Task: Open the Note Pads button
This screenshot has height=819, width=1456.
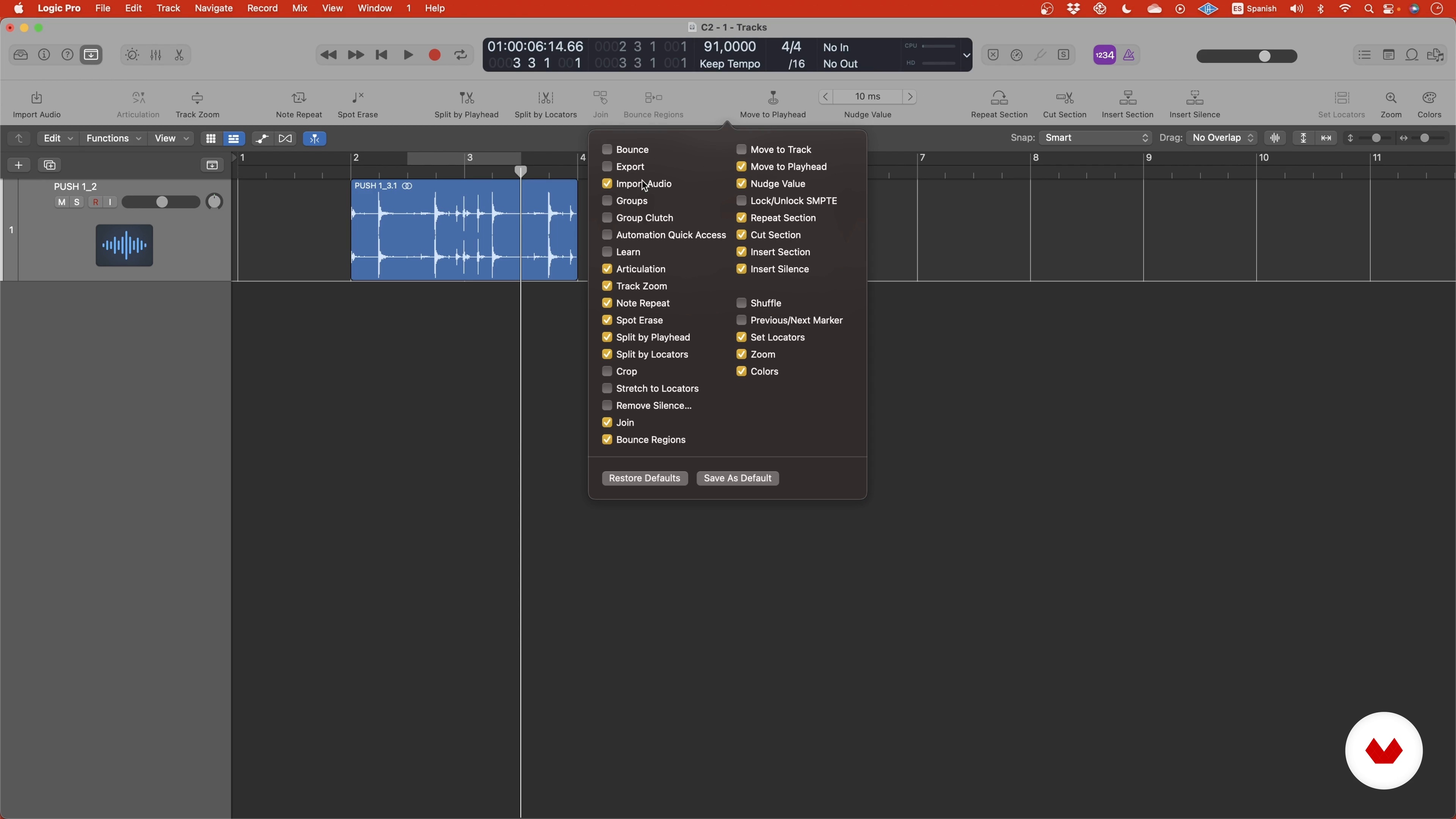Action: point(1388,55)
